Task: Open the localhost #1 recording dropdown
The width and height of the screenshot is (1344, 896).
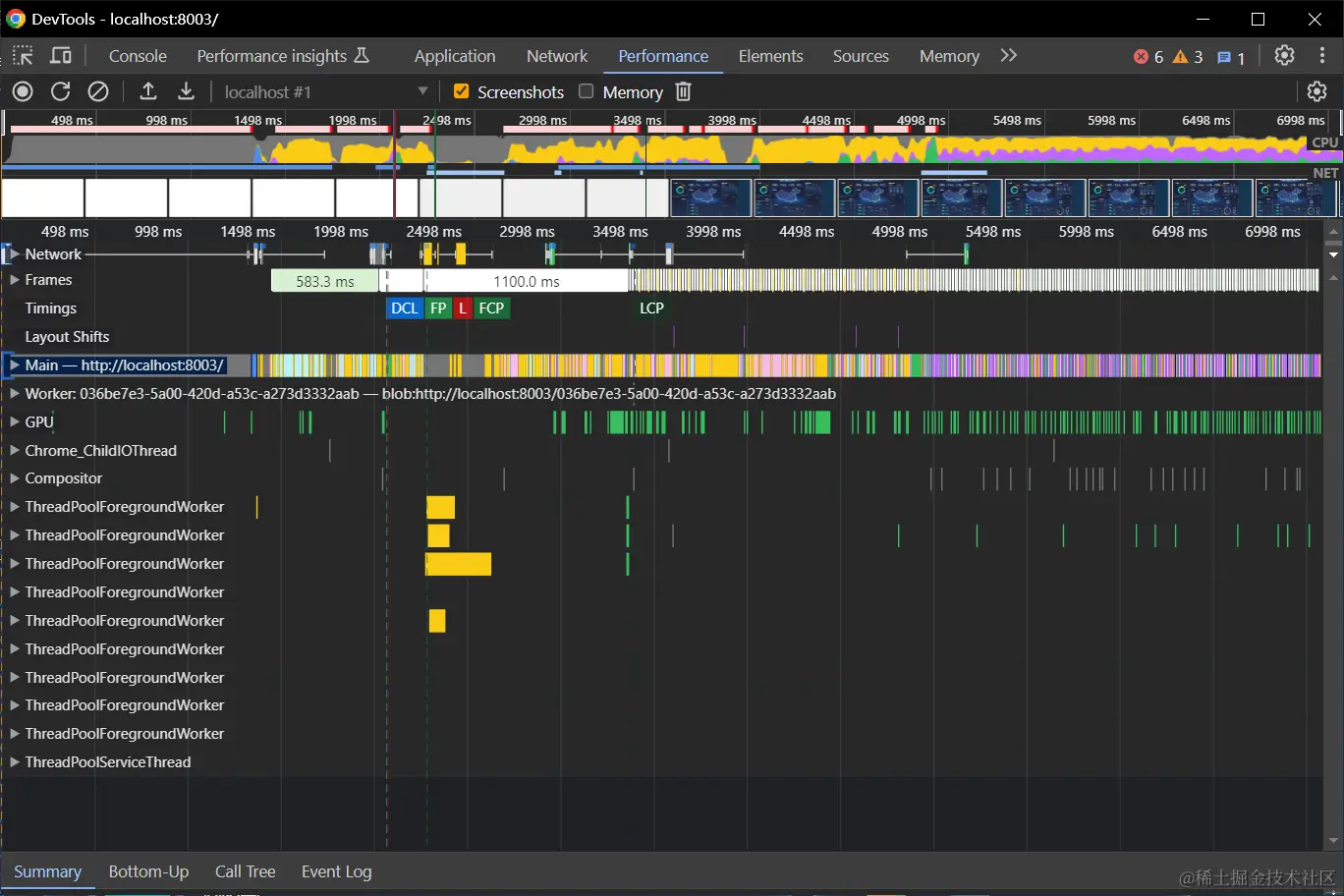Action: click(x=326, y=91)
